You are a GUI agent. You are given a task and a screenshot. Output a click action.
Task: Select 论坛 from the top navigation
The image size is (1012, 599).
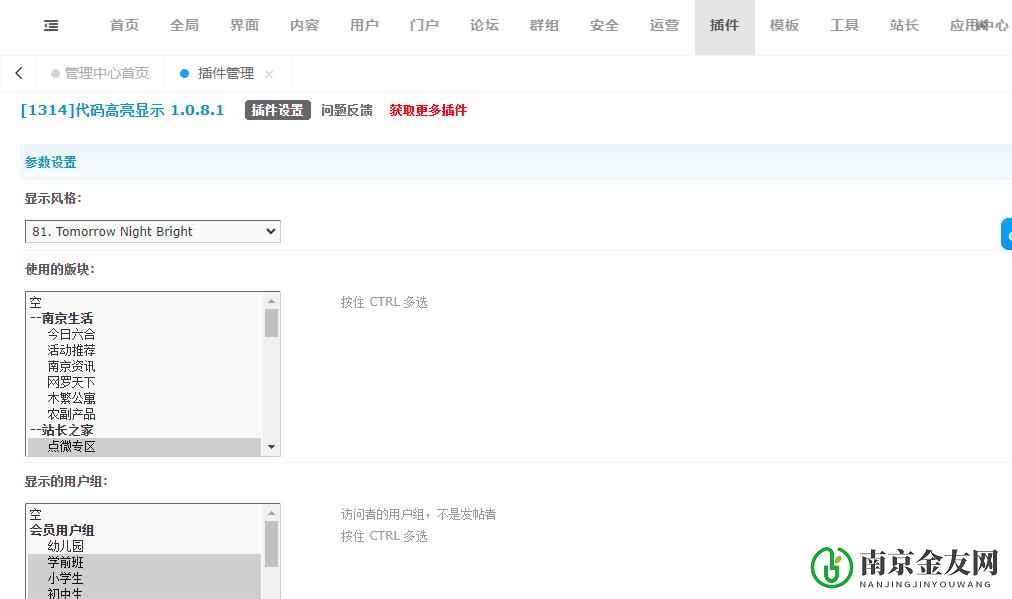click(484, 25)
